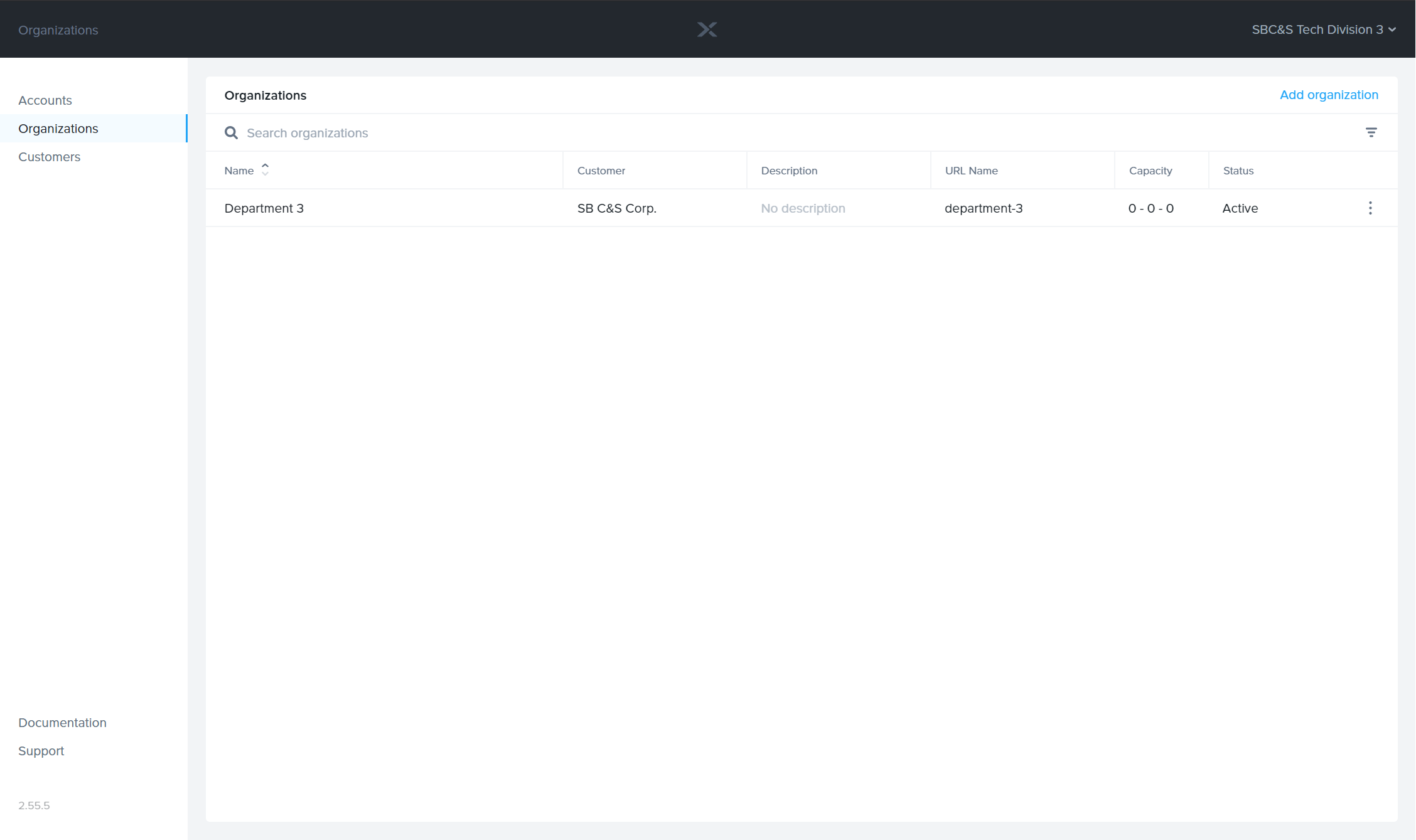Click version number 2.55.5

pyautogui.click(x=34, y=805)
